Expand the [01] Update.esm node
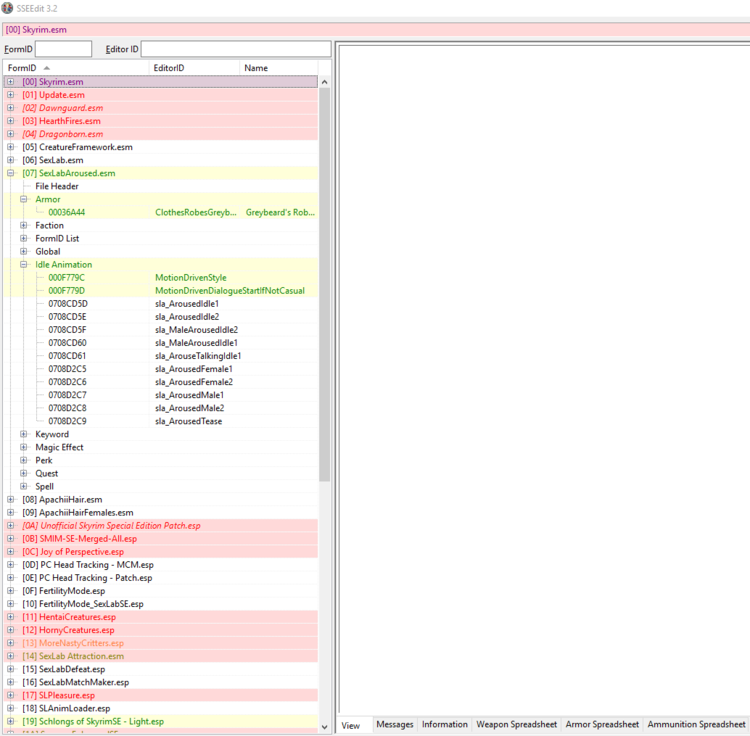This screenshot has width=750, height=736. pyautogui.click(x=11, y=95)
